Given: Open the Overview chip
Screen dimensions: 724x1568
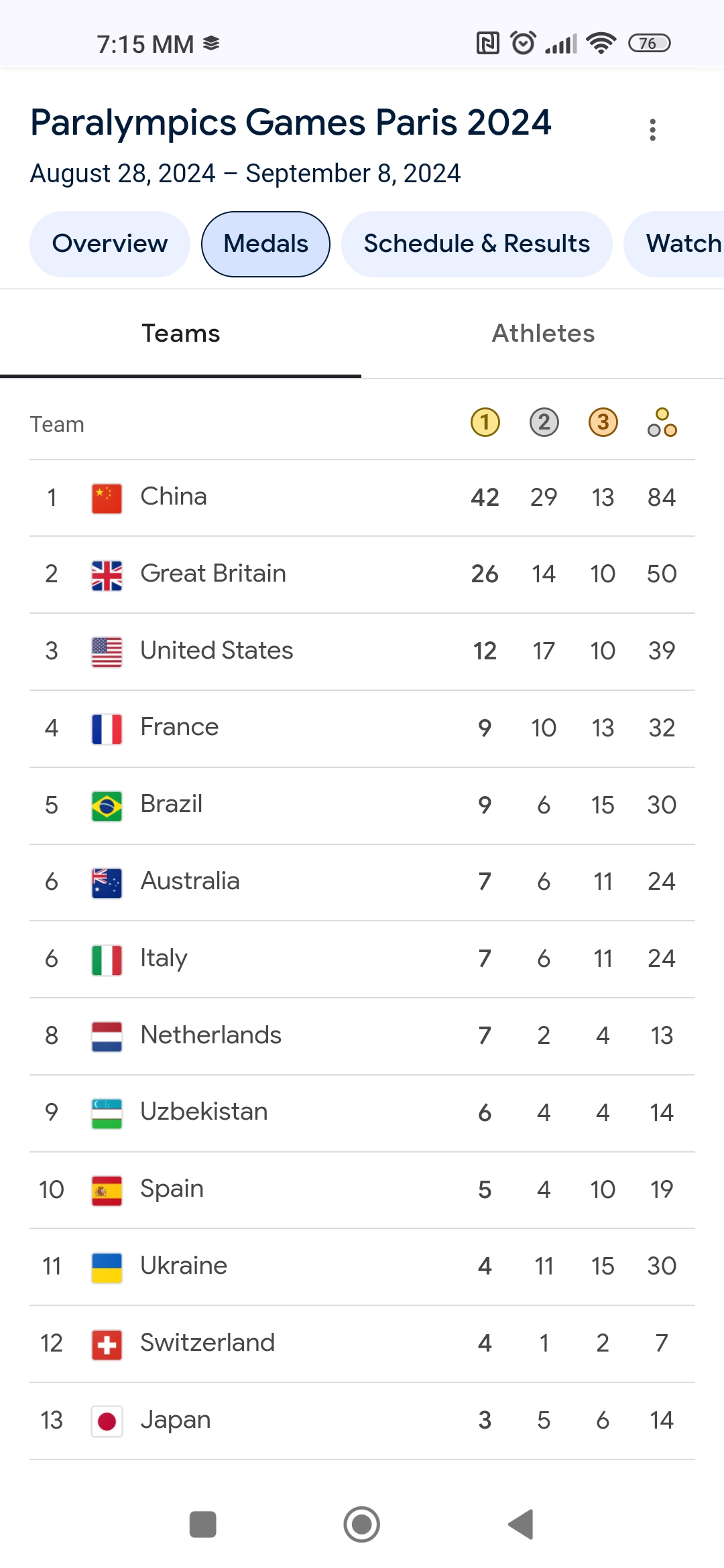Looking at the screenshot, I should [110, 244].
